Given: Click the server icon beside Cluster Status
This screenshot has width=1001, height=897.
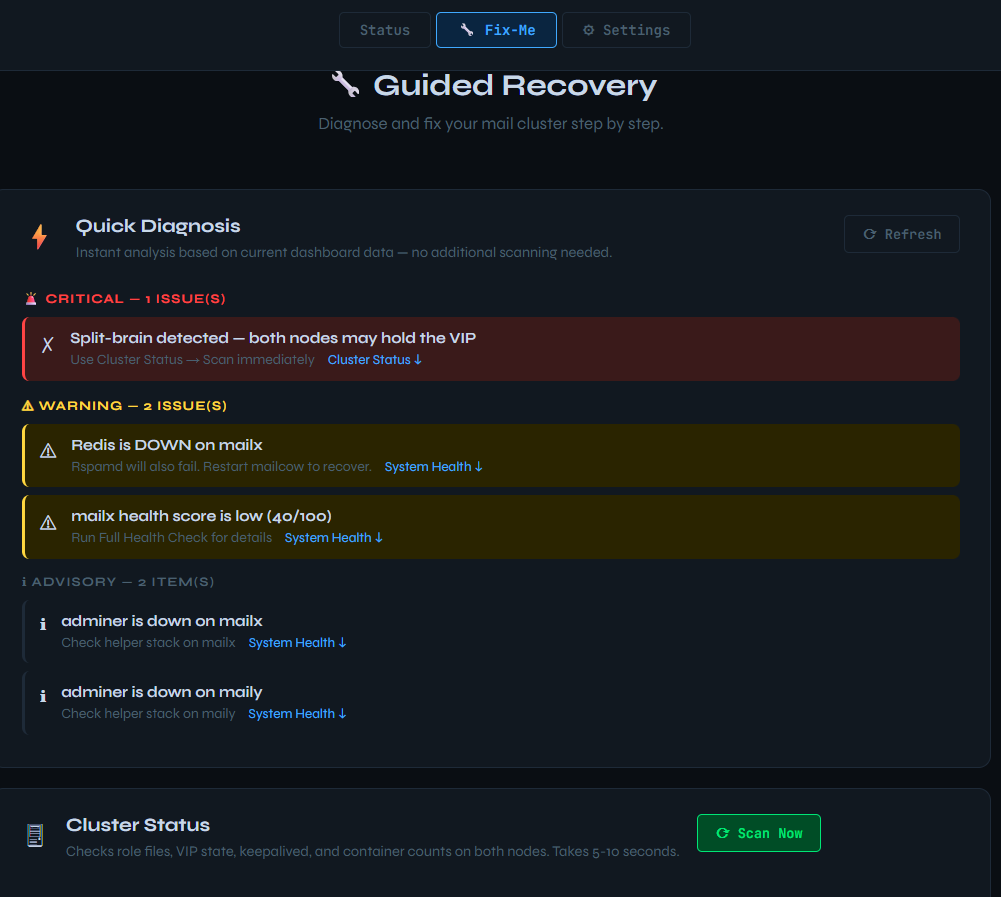Looking at the screenshot, I should click(35, 835).
